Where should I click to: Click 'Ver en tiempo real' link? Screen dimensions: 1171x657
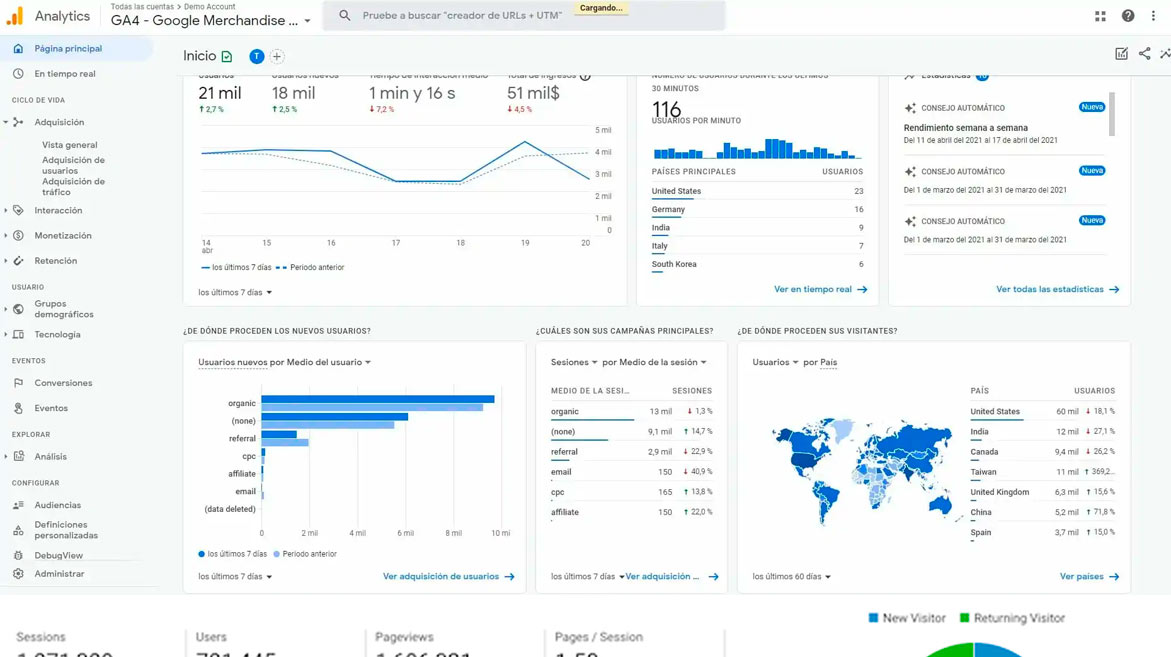click(820, 289)
